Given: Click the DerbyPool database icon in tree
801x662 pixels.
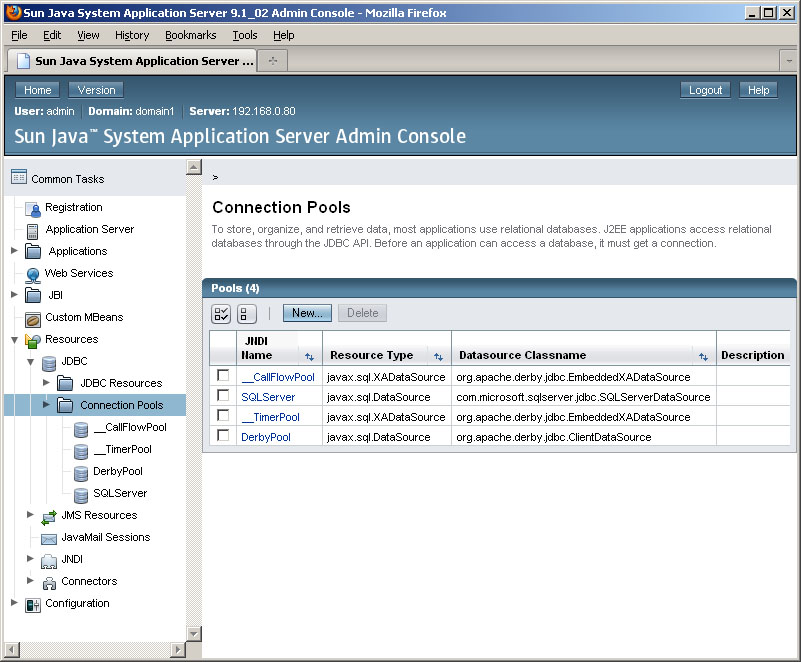Looking at the screenshot, I should [81, 474].
